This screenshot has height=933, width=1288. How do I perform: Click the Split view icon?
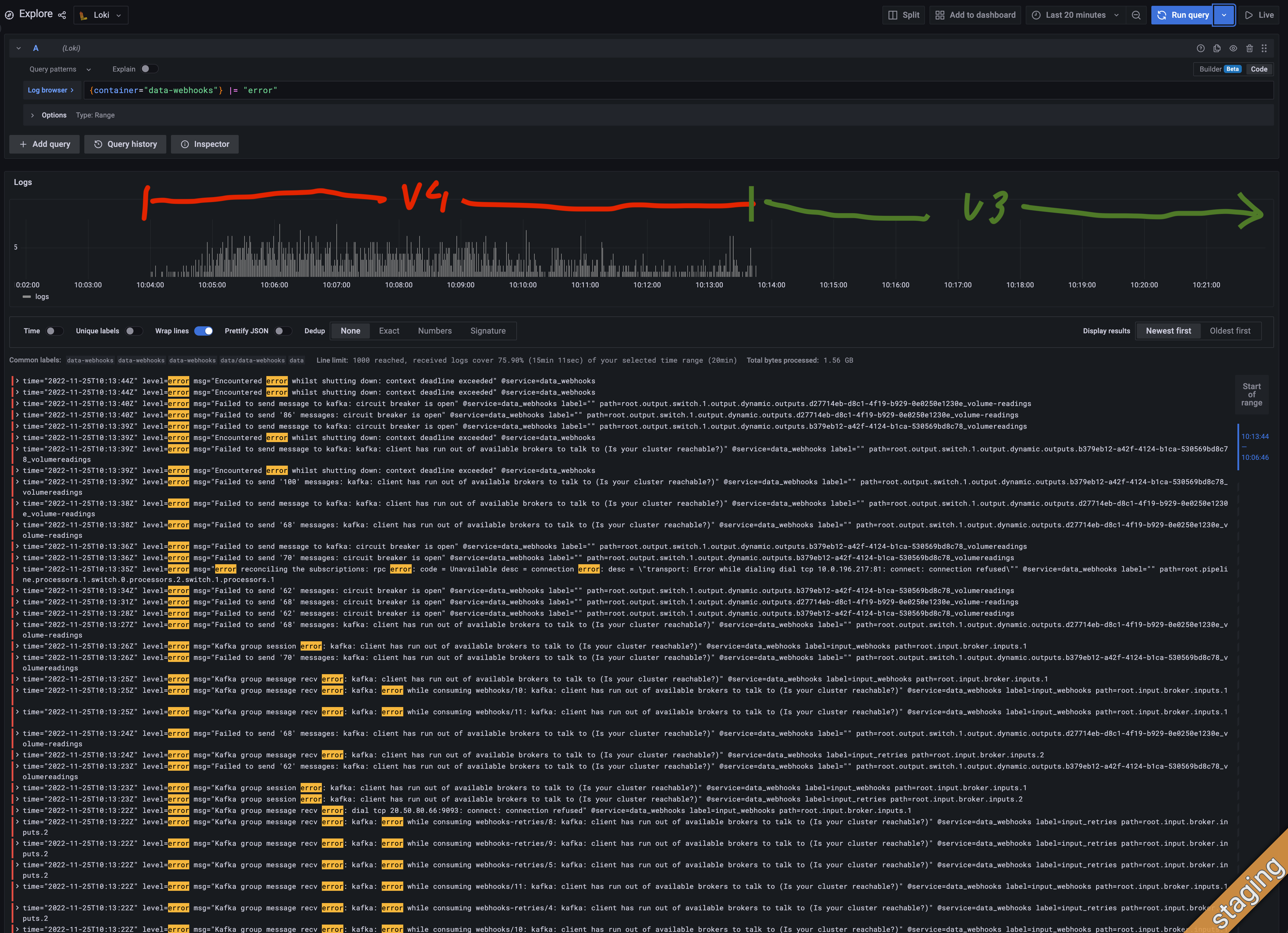click(x=903, y=15)
